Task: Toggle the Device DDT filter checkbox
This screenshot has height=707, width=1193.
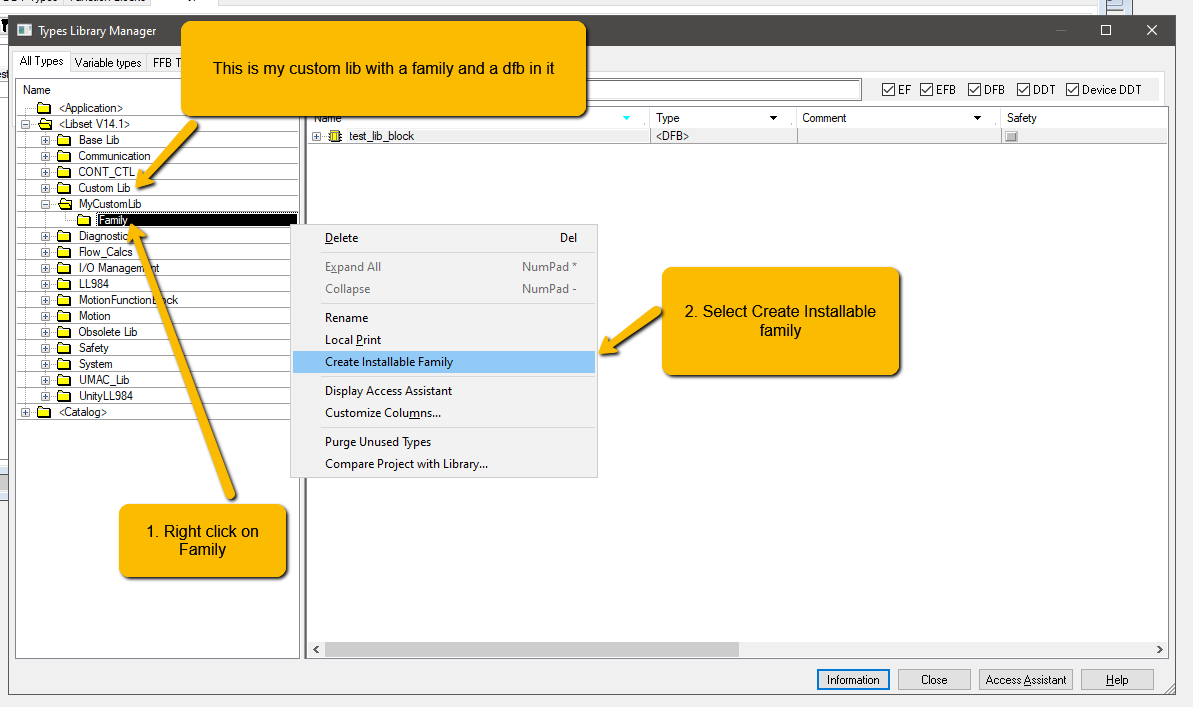Action: [1073, 90]
